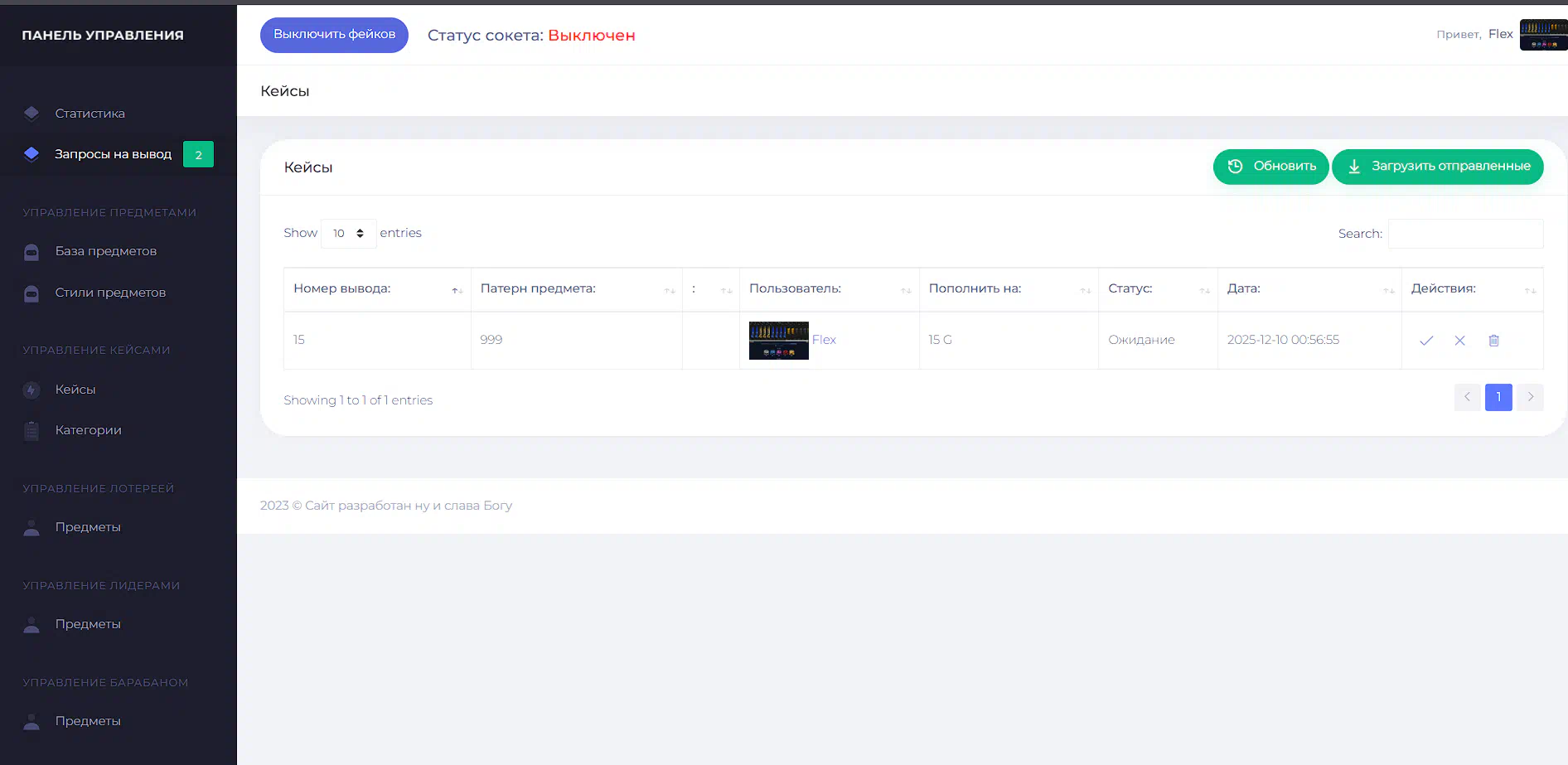
Task: Reject withdrawal 15 with the X icon
Action: tap(1459, 341)
